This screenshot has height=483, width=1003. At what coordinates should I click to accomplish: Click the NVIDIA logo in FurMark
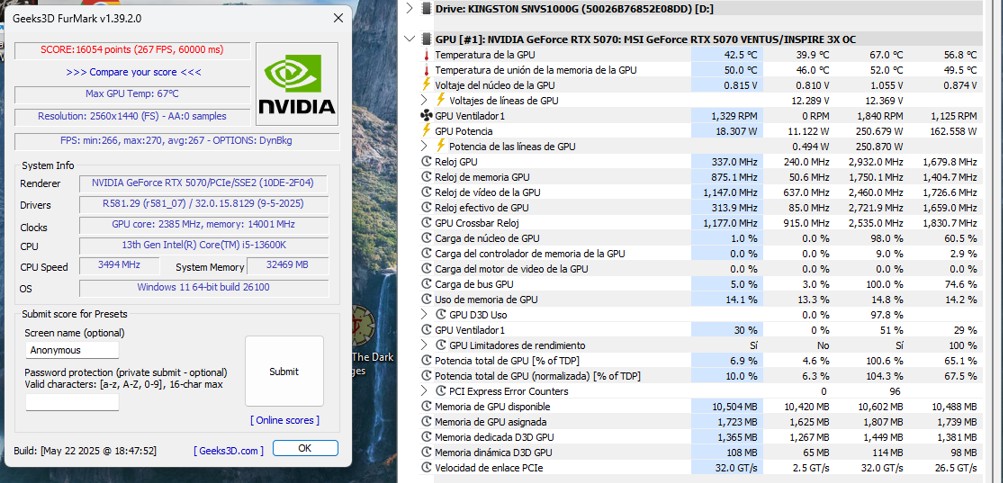(x=297, y=84)
